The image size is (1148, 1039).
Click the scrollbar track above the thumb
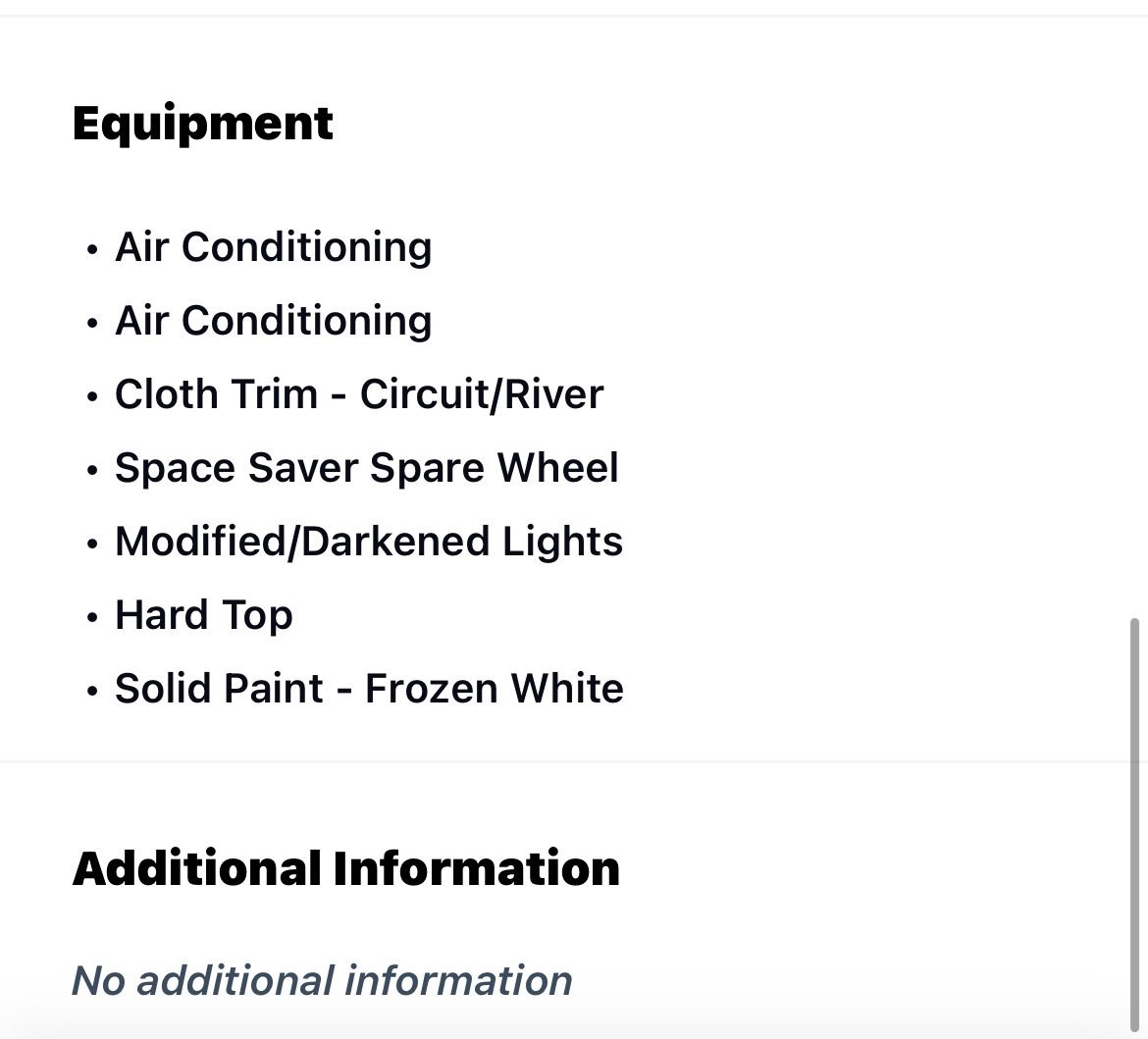pyautogui.click(x=1135, y=315)
